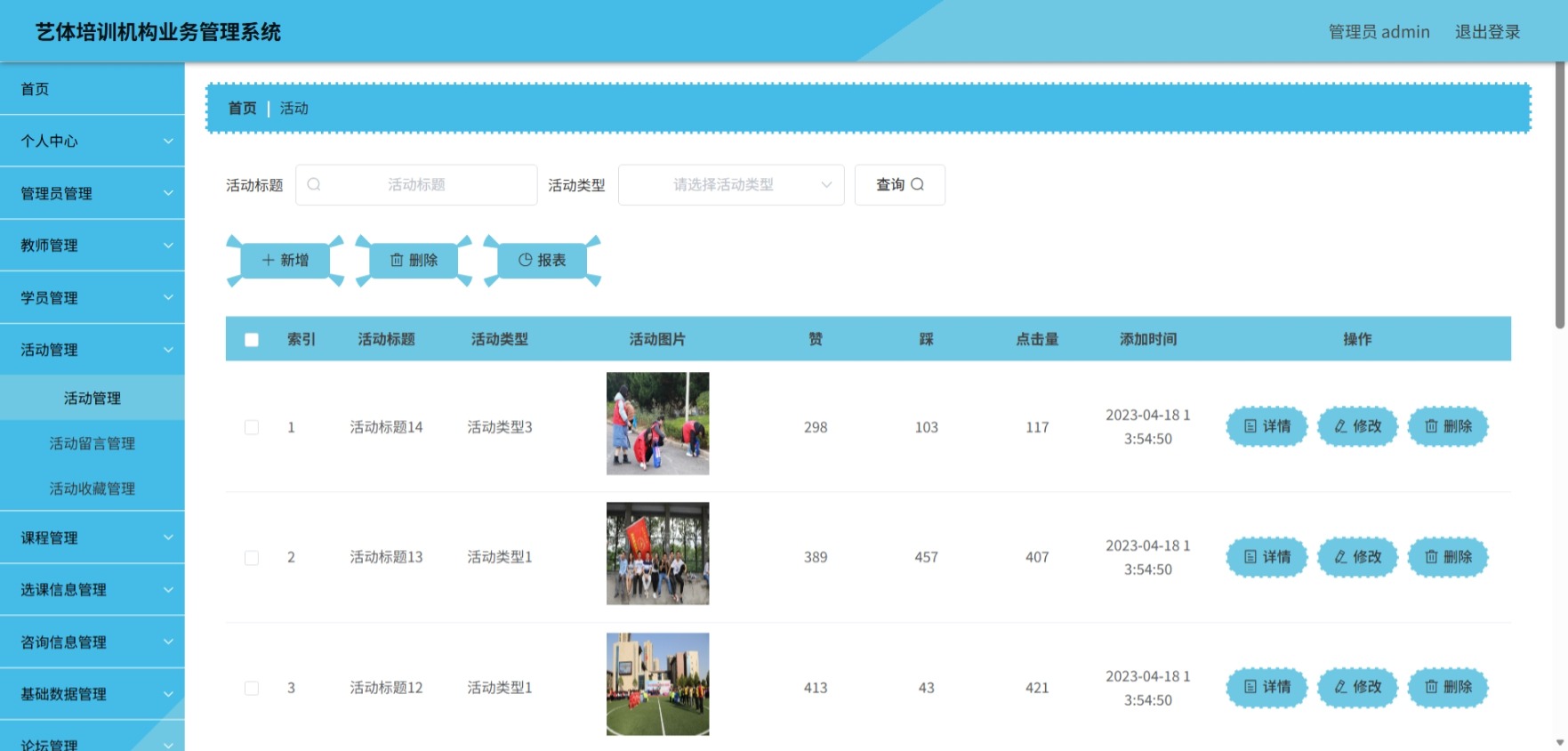Image resolution: width=1568 pixels, height=751 pixels.
Task: Click 首页 in the breadcrumb bar
Action: (x=242, y=108)
